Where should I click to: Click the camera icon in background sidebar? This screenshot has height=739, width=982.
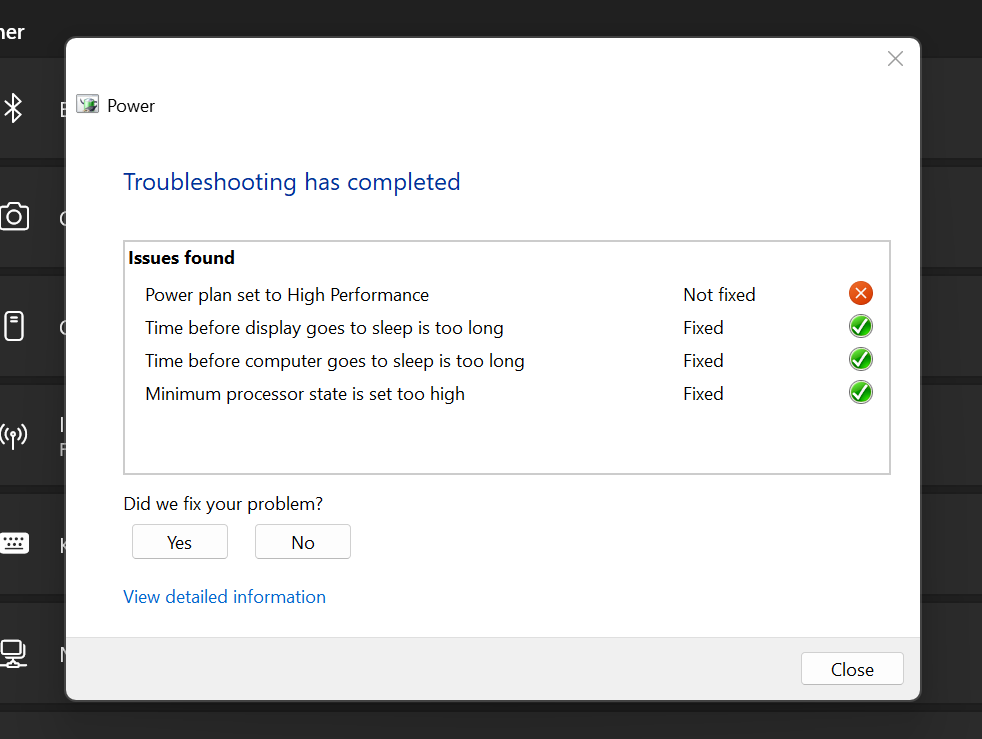tap(14, 217)
